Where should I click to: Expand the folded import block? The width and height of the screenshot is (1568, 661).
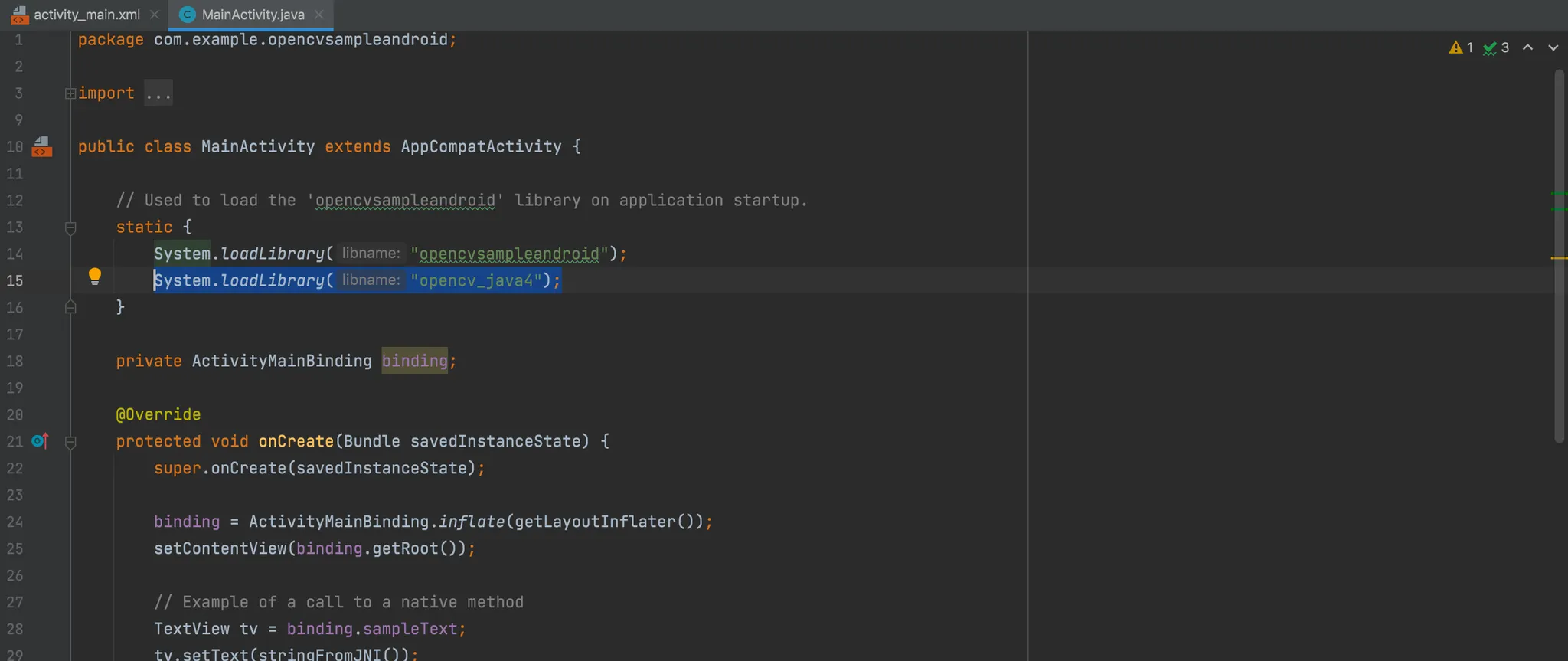[70, 93]
